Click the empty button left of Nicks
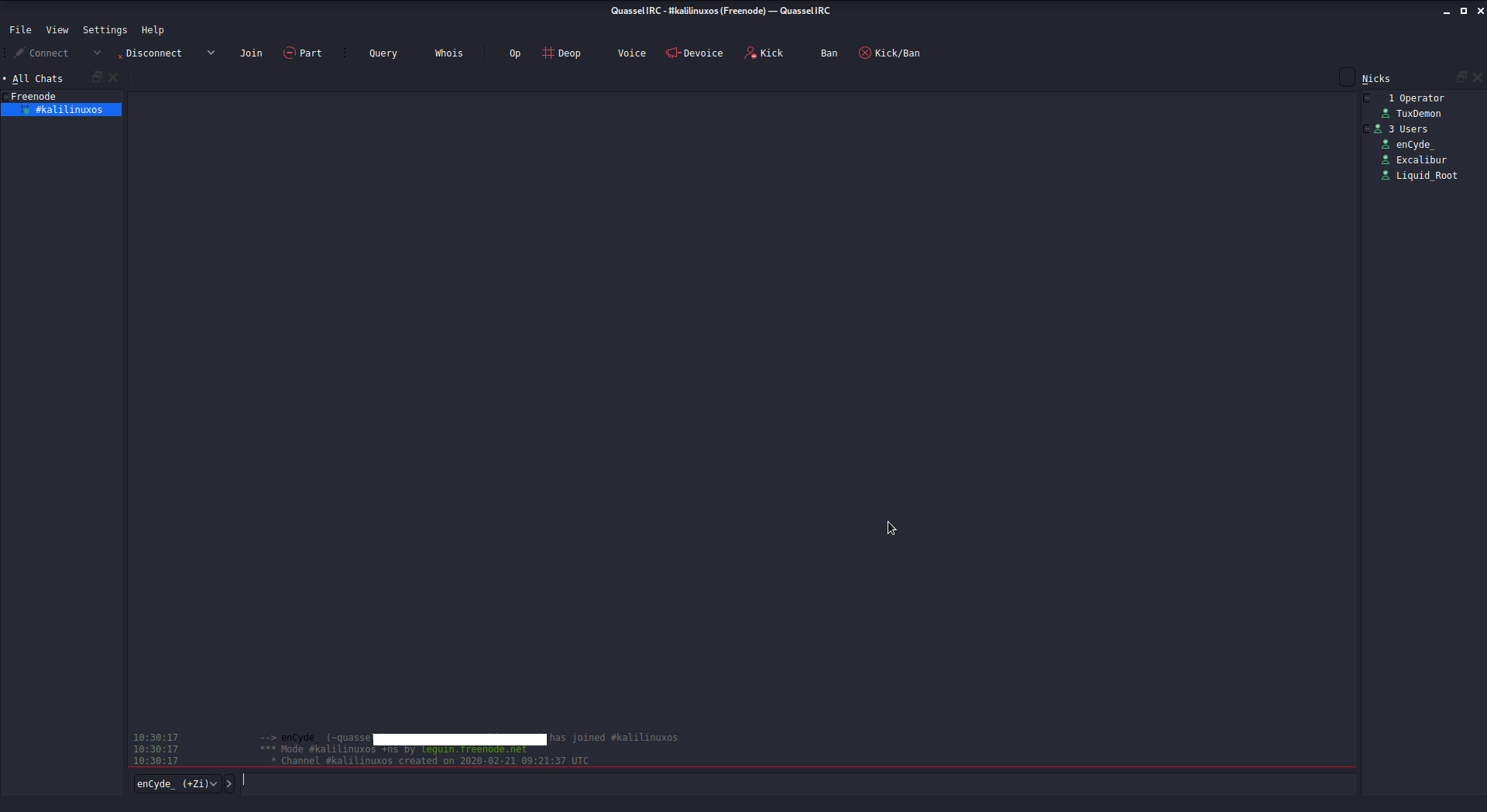The width and height of the screenshot is (1487, 812). pos(1347,77)
